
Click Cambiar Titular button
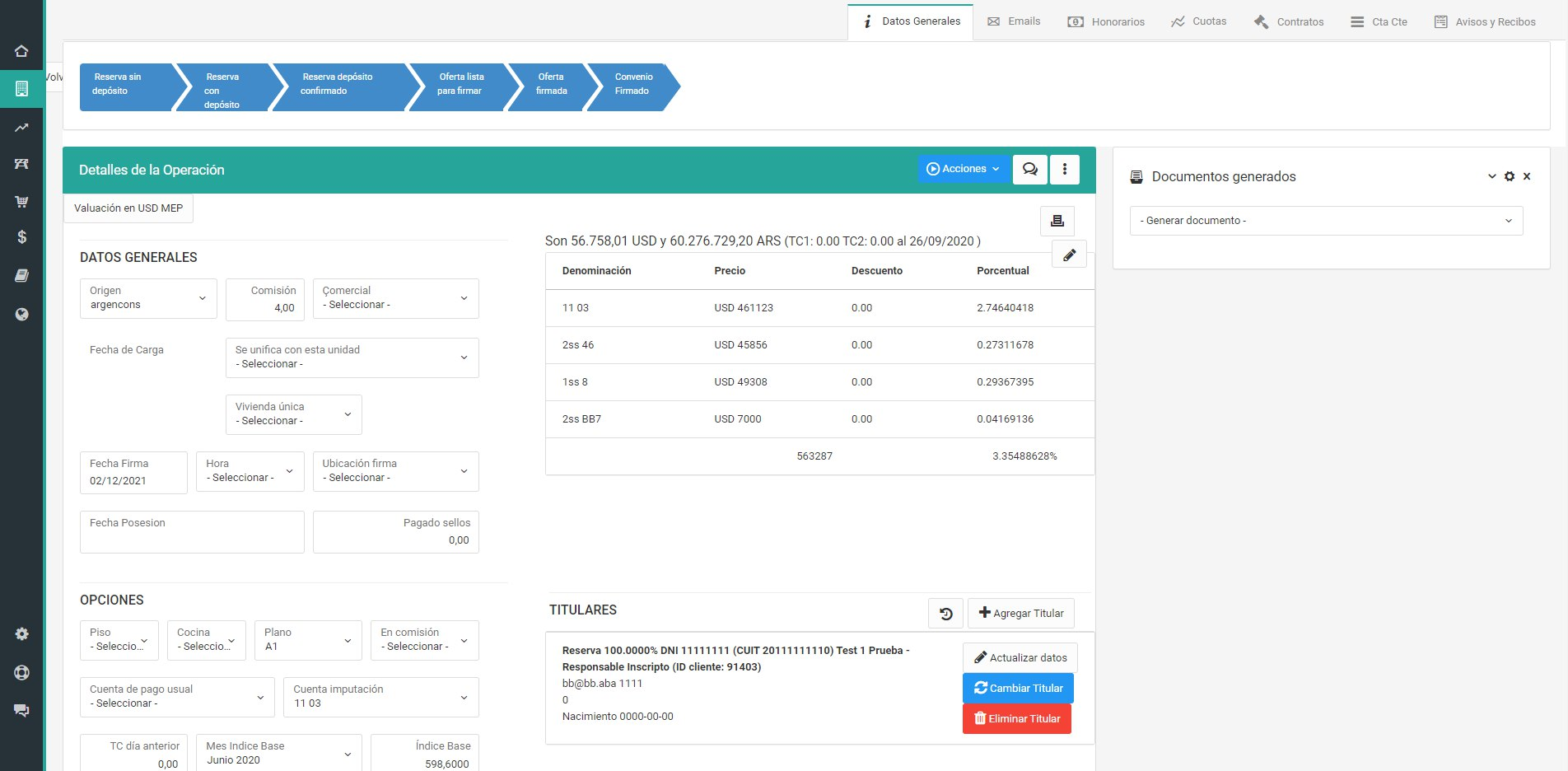pyautogui.click(x=1018, y=689)
